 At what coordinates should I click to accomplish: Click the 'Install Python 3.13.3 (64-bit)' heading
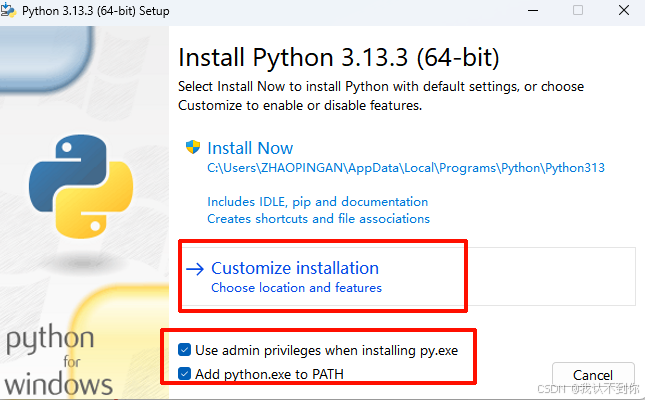339,57
